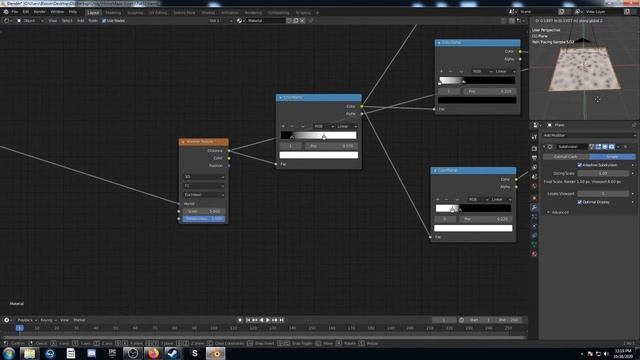Screen dimensions: 640x360
Task: Open the Blender logo menu
Action: [x=6, y=12]
